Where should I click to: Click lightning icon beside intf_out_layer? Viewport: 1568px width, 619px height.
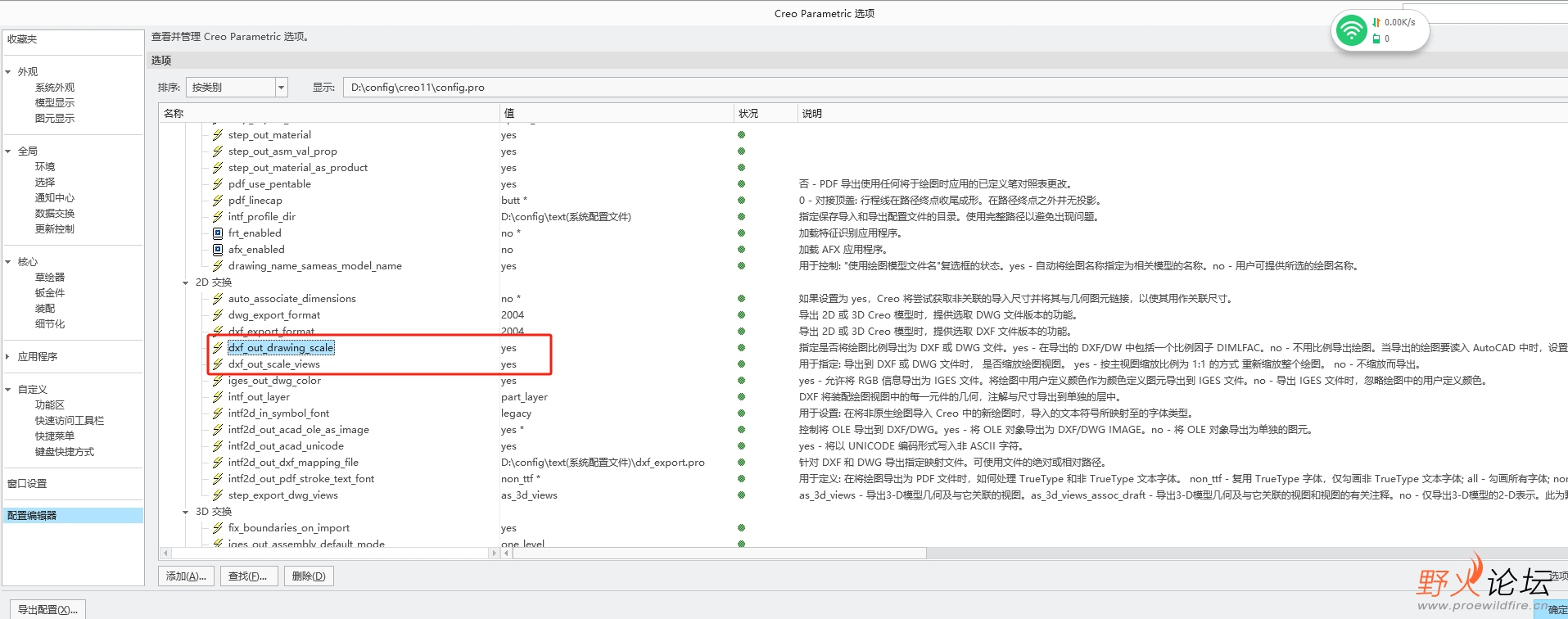218,397
